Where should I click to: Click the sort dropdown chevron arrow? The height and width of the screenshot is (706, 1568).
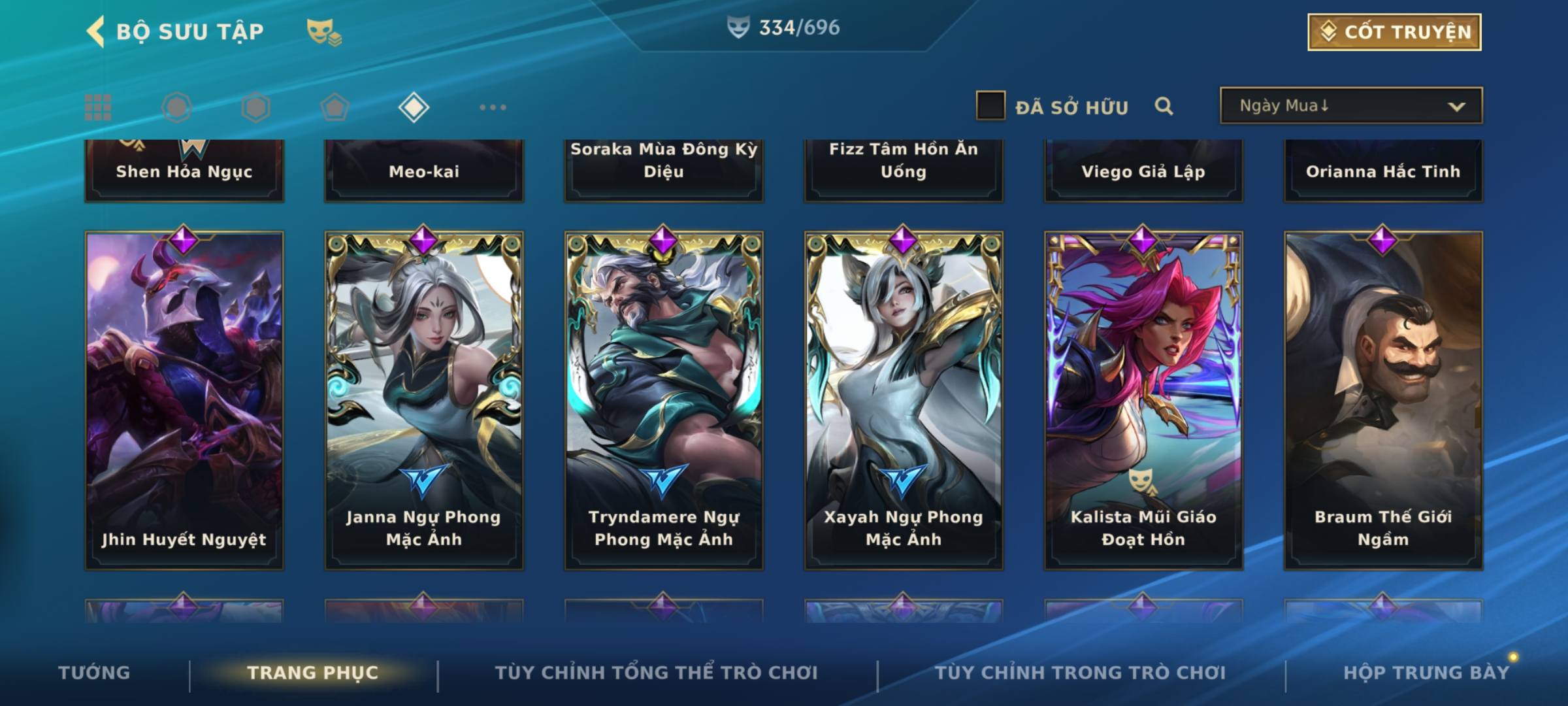tap(1456, 107)
